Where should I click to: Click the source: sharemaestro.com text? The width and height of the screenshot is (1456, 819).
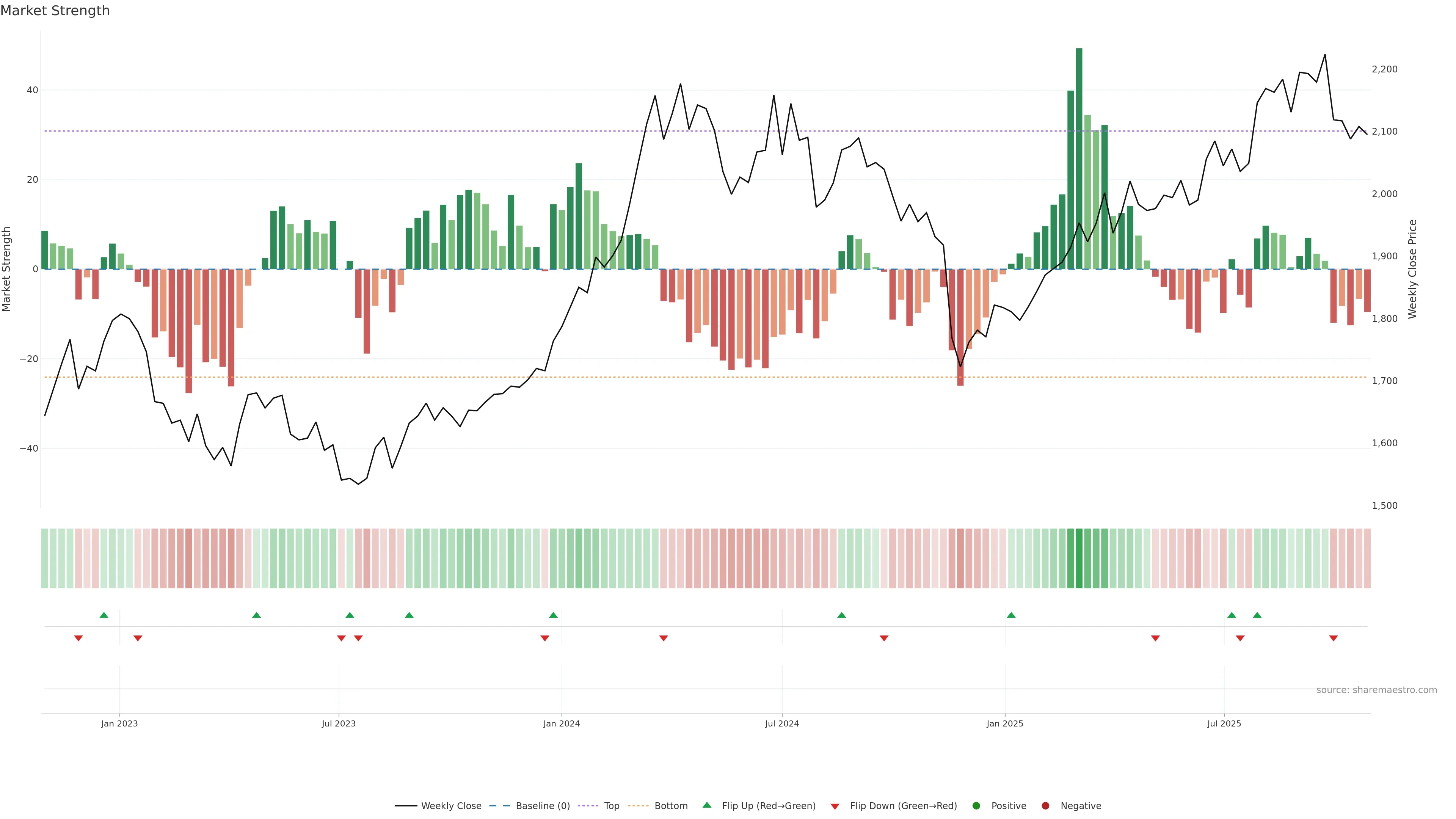(1376, 690)
